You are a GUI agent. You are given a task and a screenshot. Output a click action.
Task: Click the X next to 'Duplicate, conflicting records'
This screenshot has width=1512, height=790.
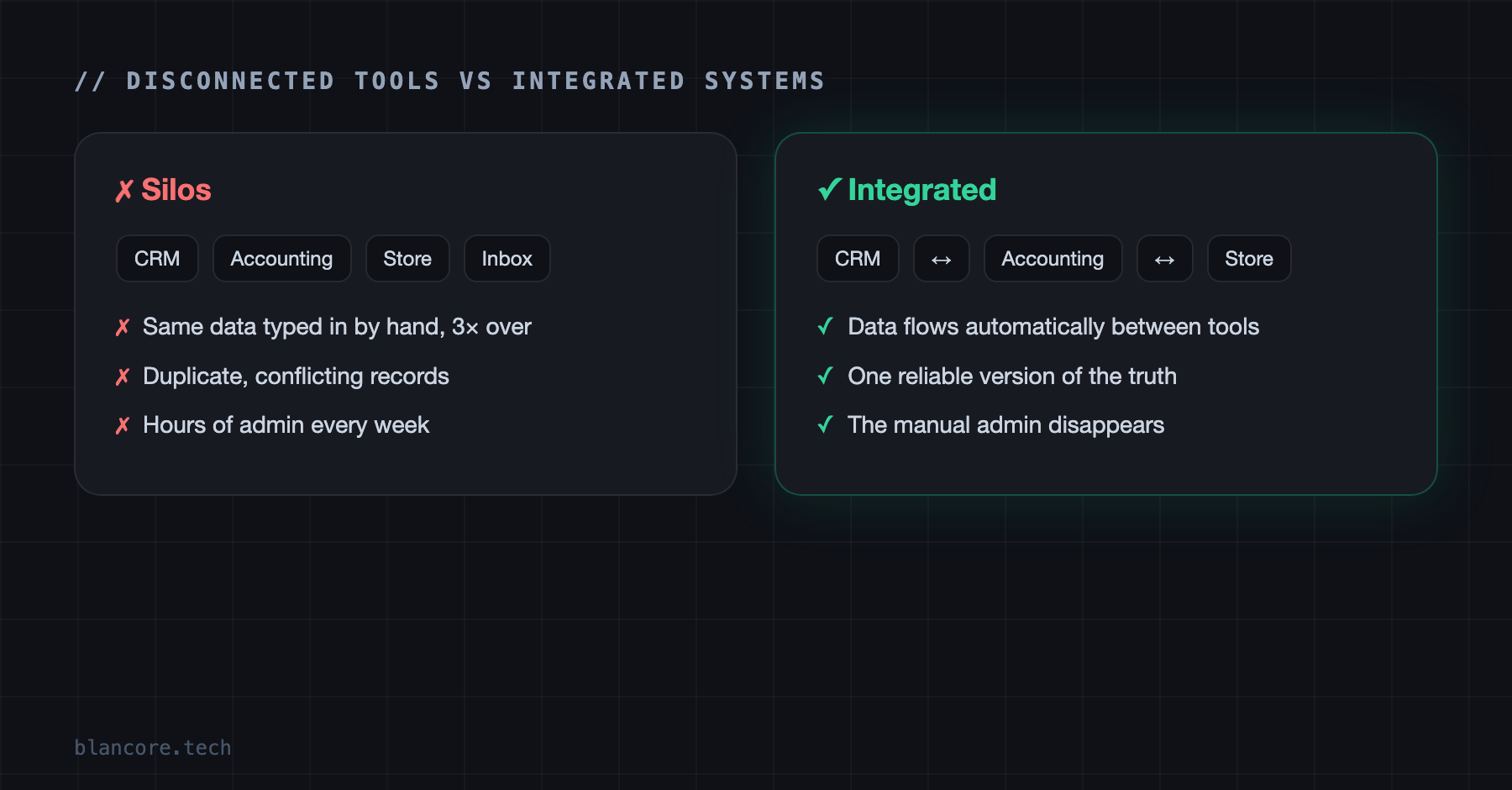point(123,377)
